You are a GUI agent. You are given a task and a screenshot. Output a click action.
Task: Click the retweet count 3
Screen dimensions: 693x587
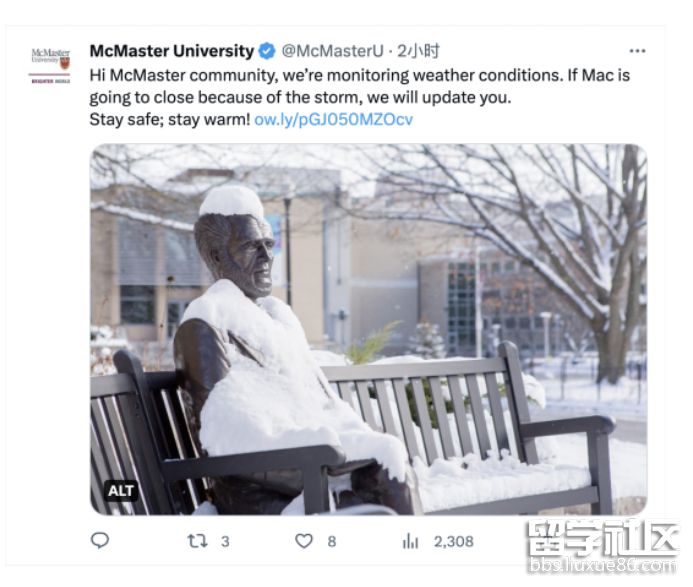tap(225, 541)
